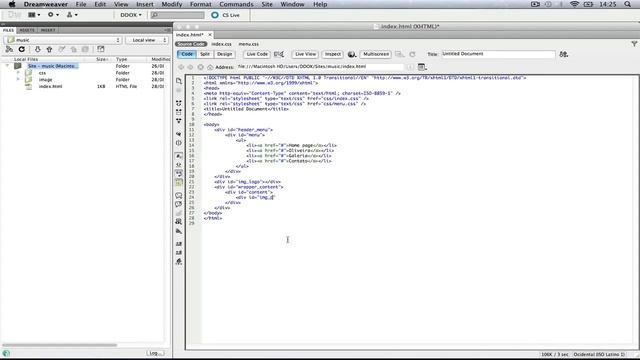Image resolution: width=640 pixels, height=360 pixels.
Task: Open the File Management icon beside Title
Action: pyautogui.click(x=564, y=54)
